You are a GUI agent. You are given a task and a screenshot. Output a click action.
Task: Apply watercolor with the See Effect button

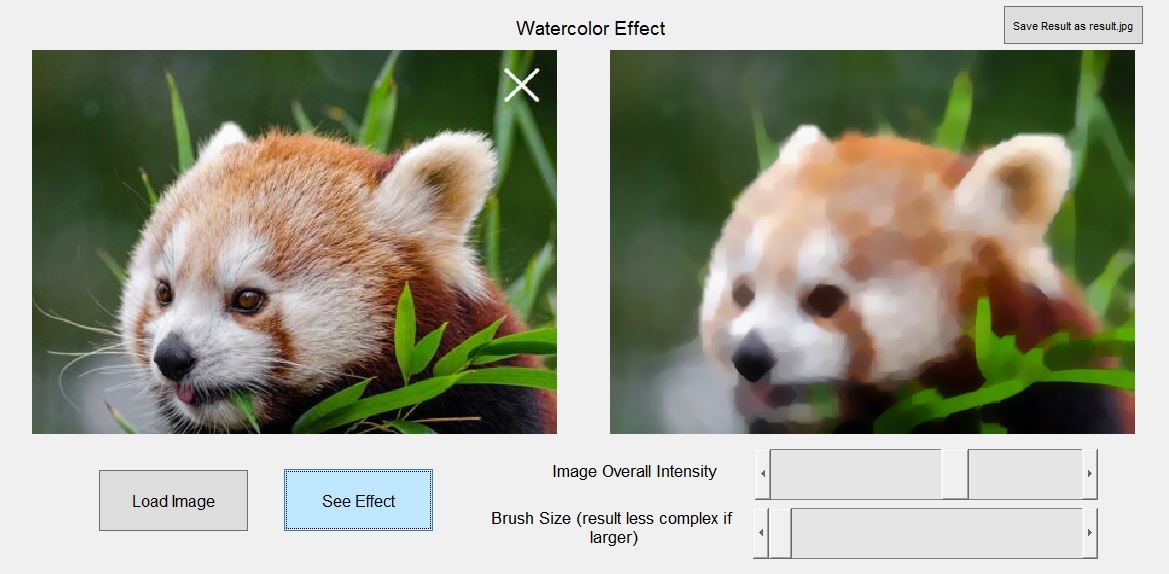tap(358, 500)
